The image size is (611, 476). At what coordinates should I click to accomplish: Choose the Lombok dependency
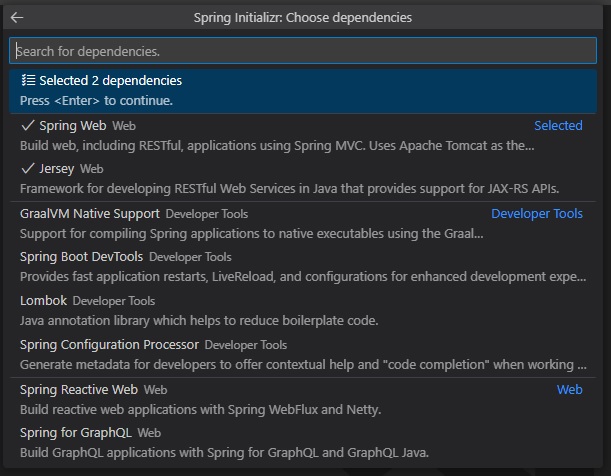tap(42, 300)
